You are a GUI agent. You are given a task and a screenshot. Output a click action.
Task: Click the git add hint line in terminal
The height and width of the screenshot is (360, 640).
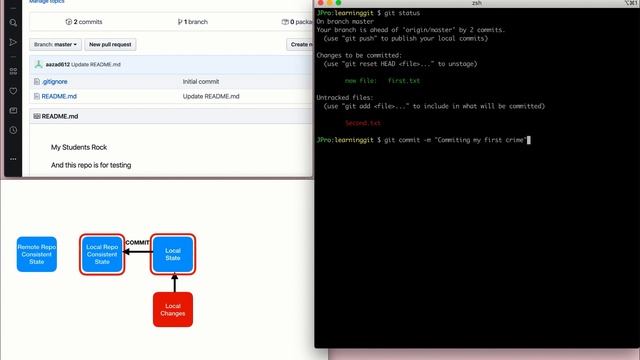click(434, 106)
